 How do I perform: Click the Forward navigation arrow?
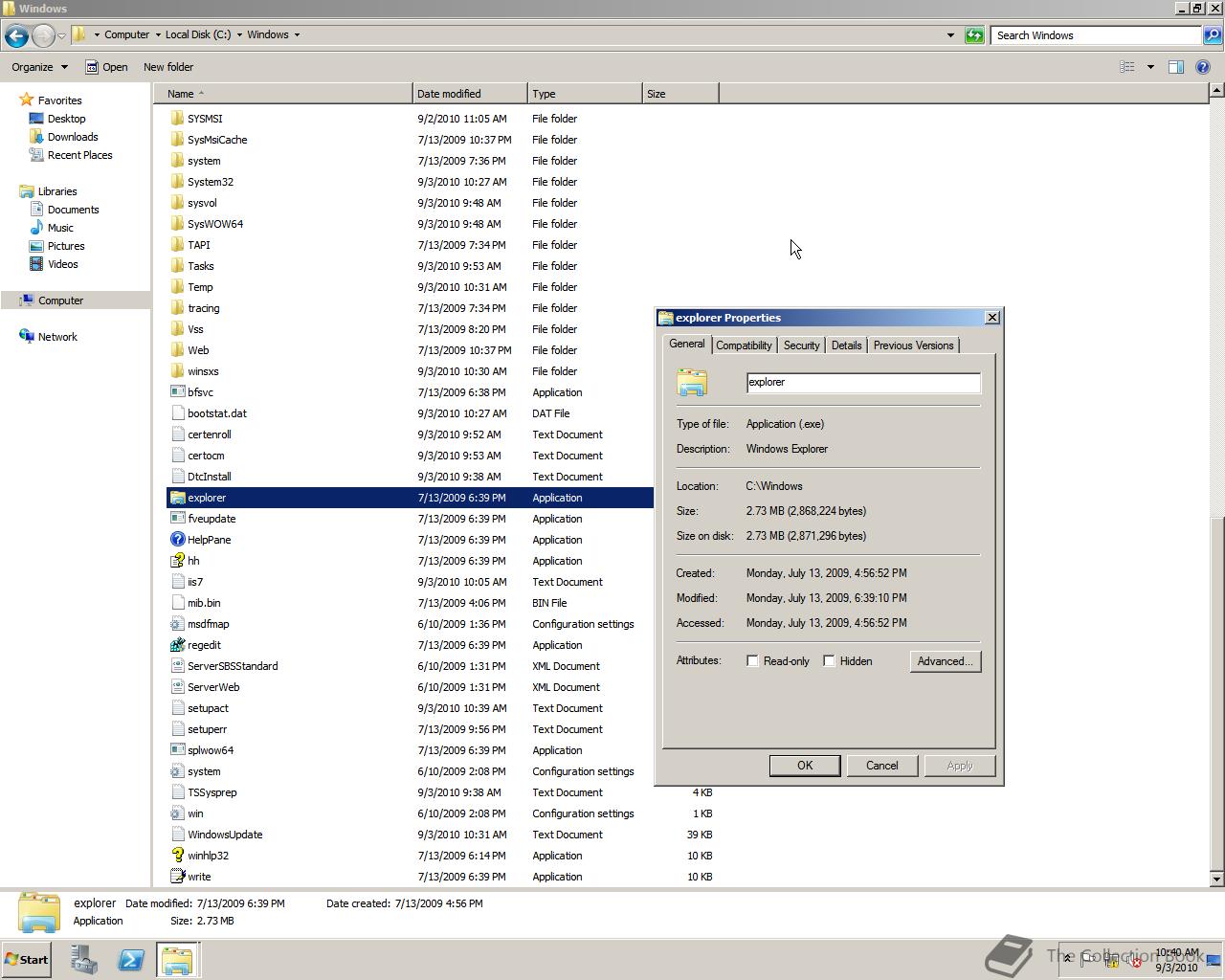tap(43, 35)
